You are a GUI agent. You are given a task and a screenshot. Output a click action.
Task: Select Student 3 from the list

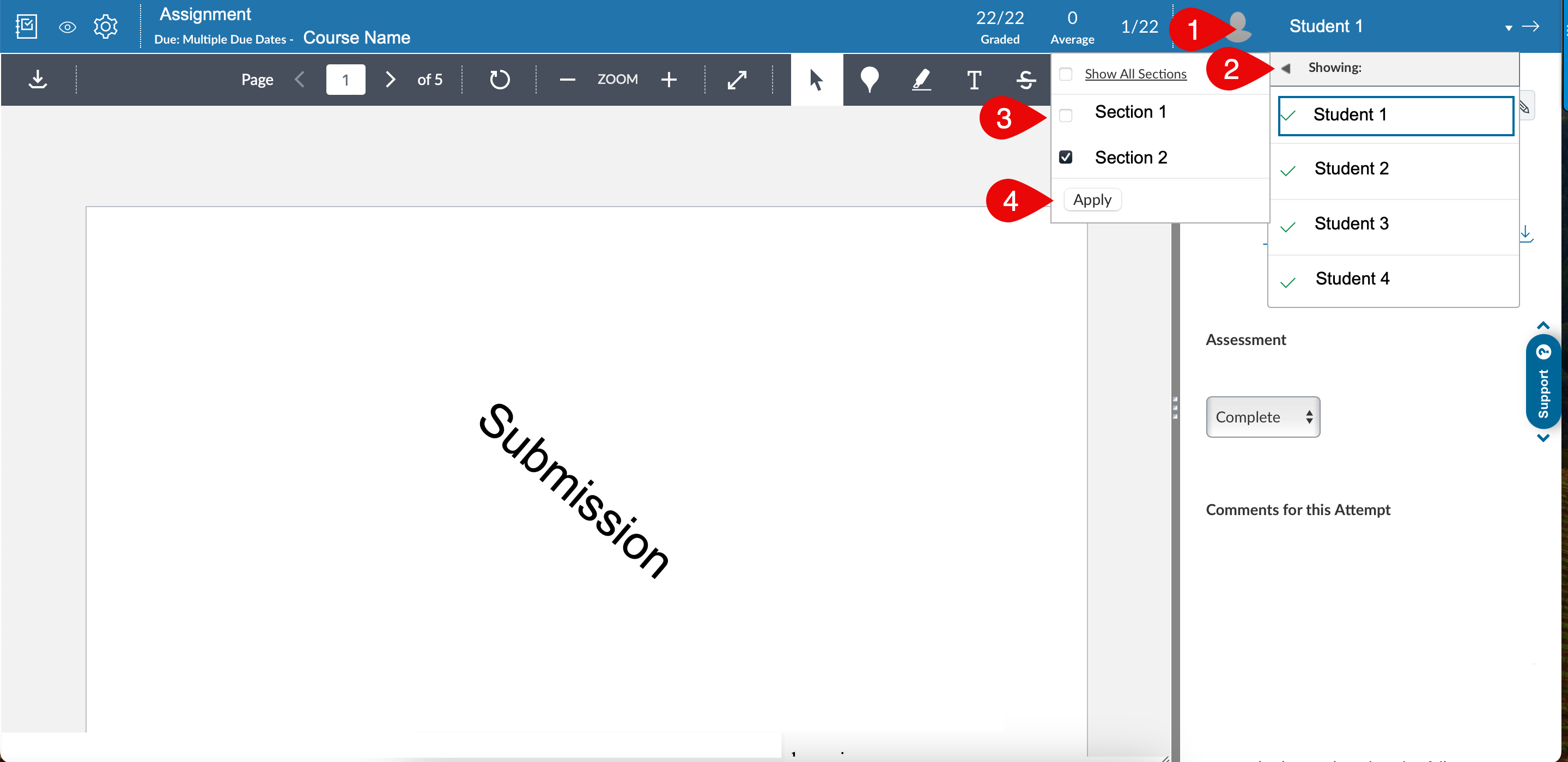[1351, 223]
